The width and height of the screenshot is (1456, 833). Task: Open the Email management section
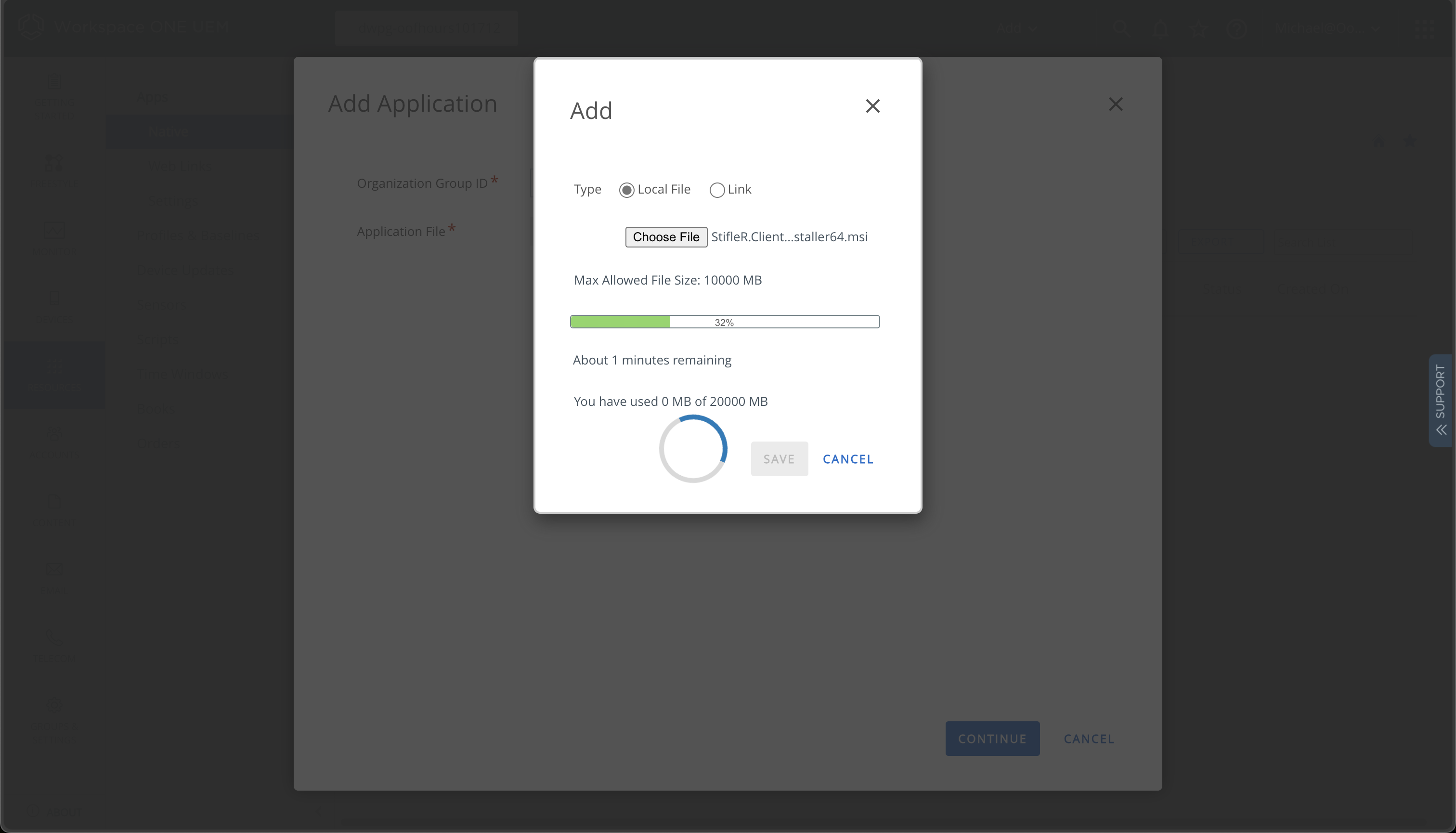[x=54, y=578]
